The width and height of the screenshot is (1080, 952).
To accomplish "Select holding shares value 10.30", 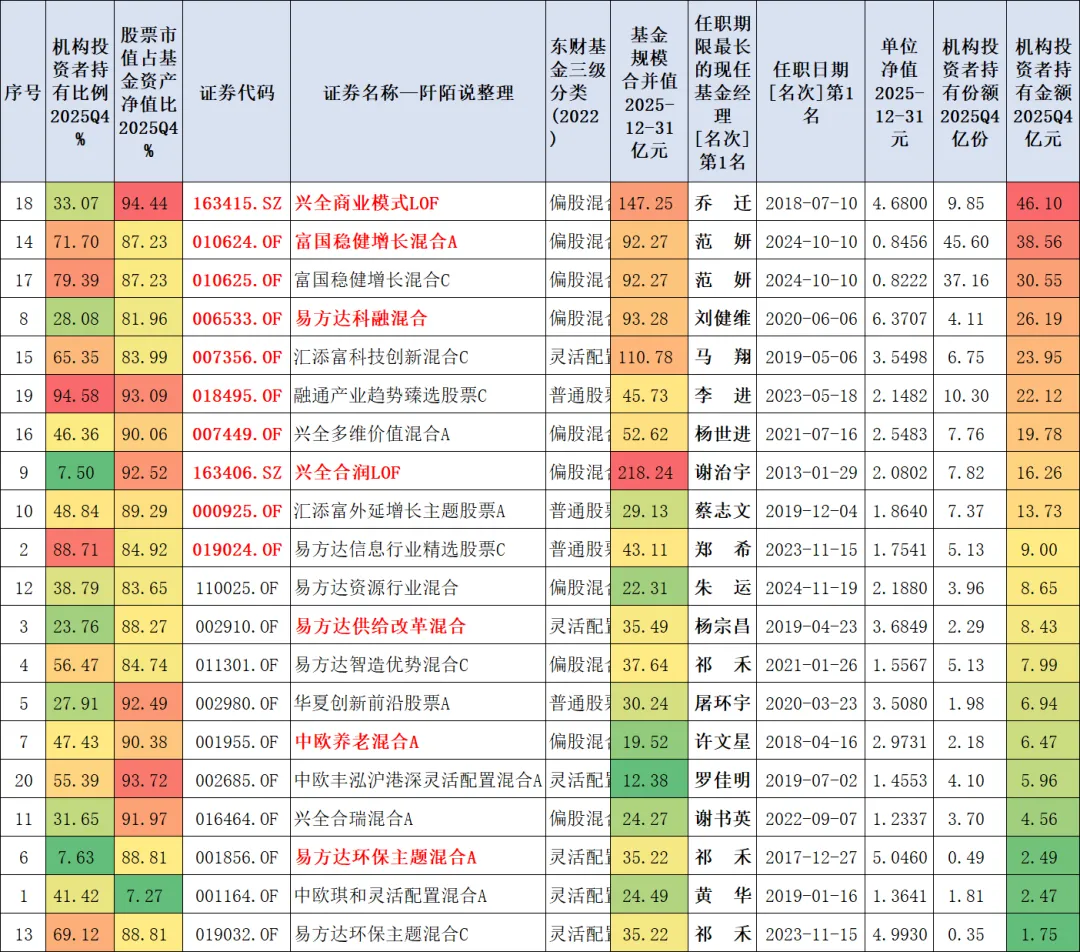I will tap(966, 396).
